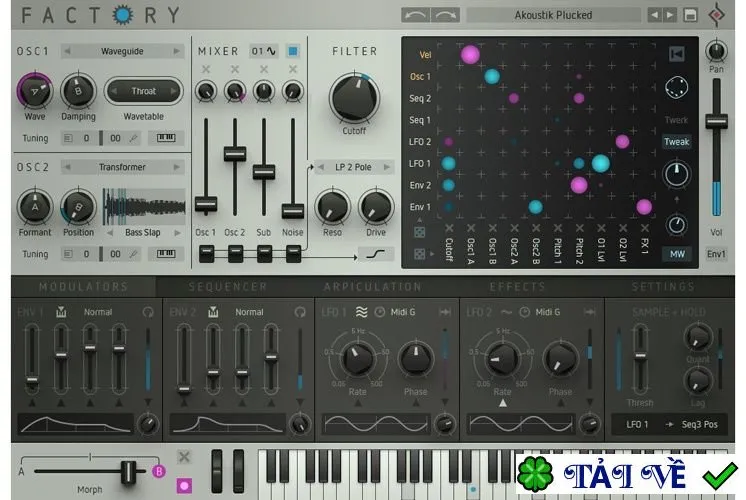The height and width of the screenshot is (500, 746).
Task: Toggle Noise filter routing button
Action: coord(293,254)
